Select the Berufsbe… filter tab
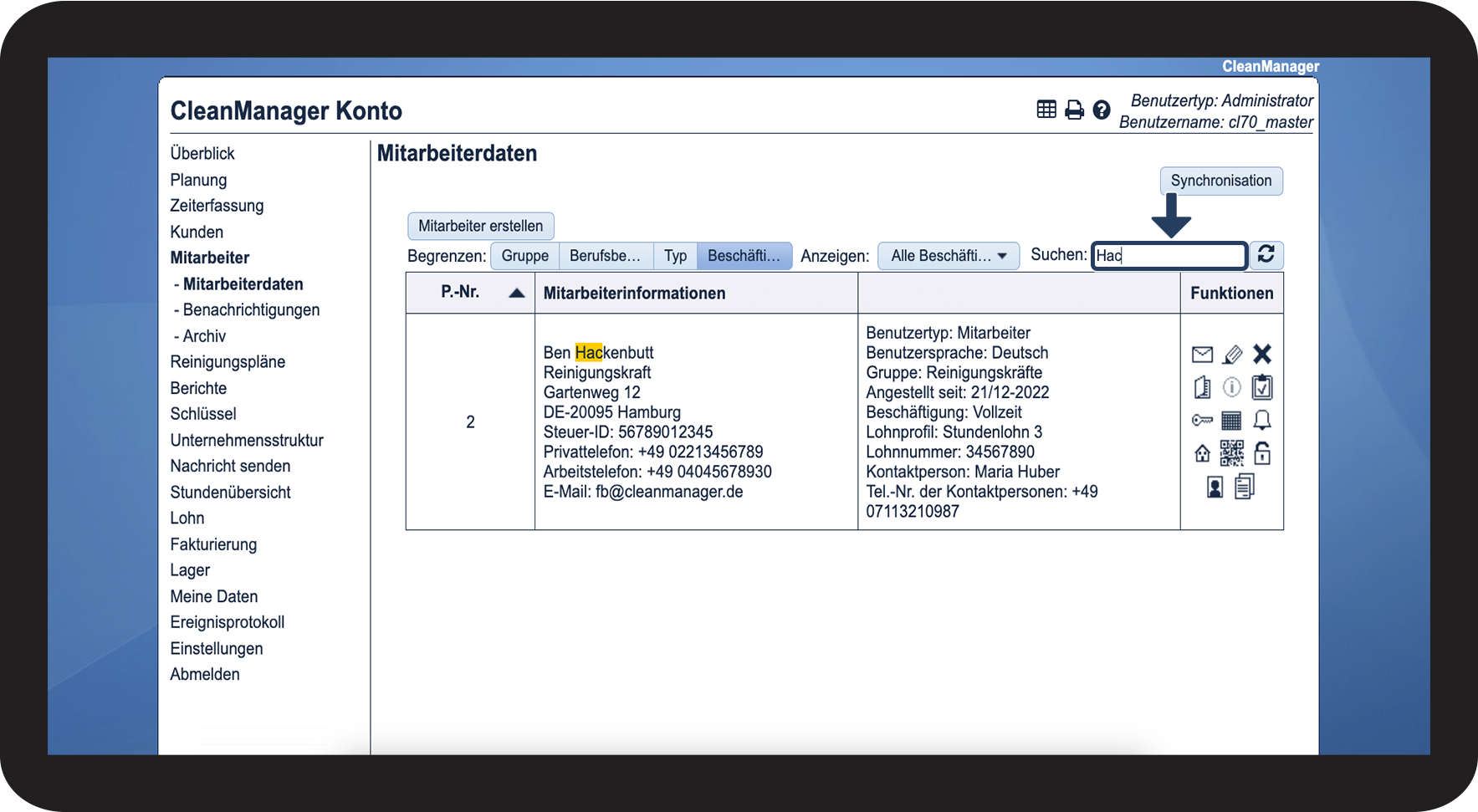Screen dimensions: 1478x812 pos(606,256)
